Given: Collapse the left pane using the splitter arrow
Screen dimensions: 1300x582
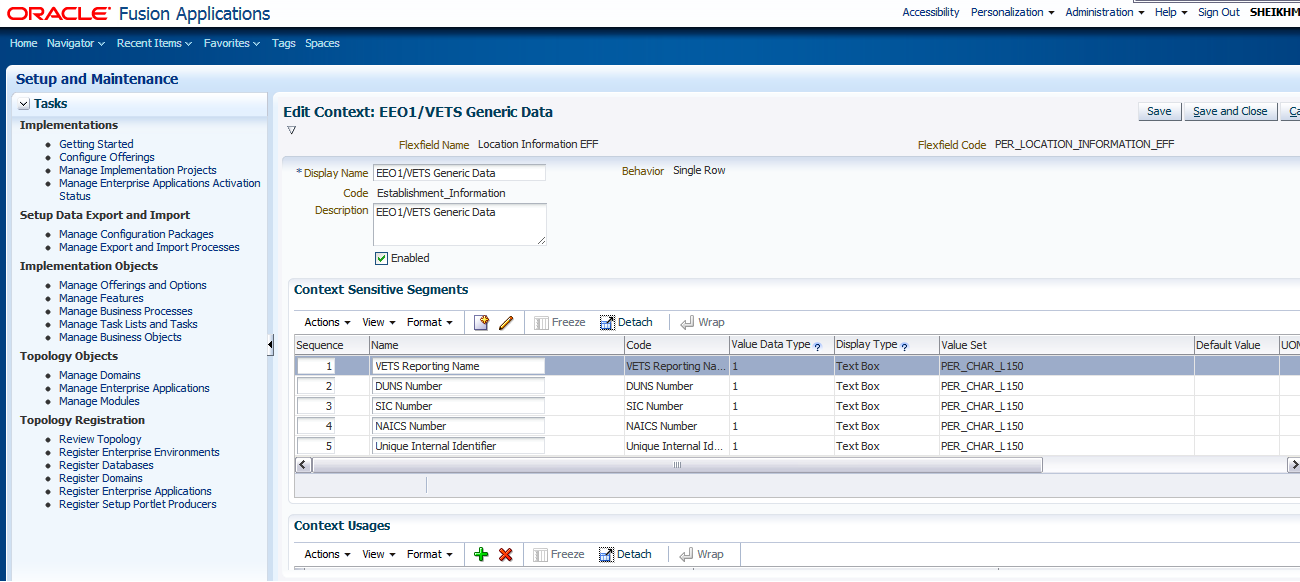Looking at the screenshot, I should click(x=270, y=345).
